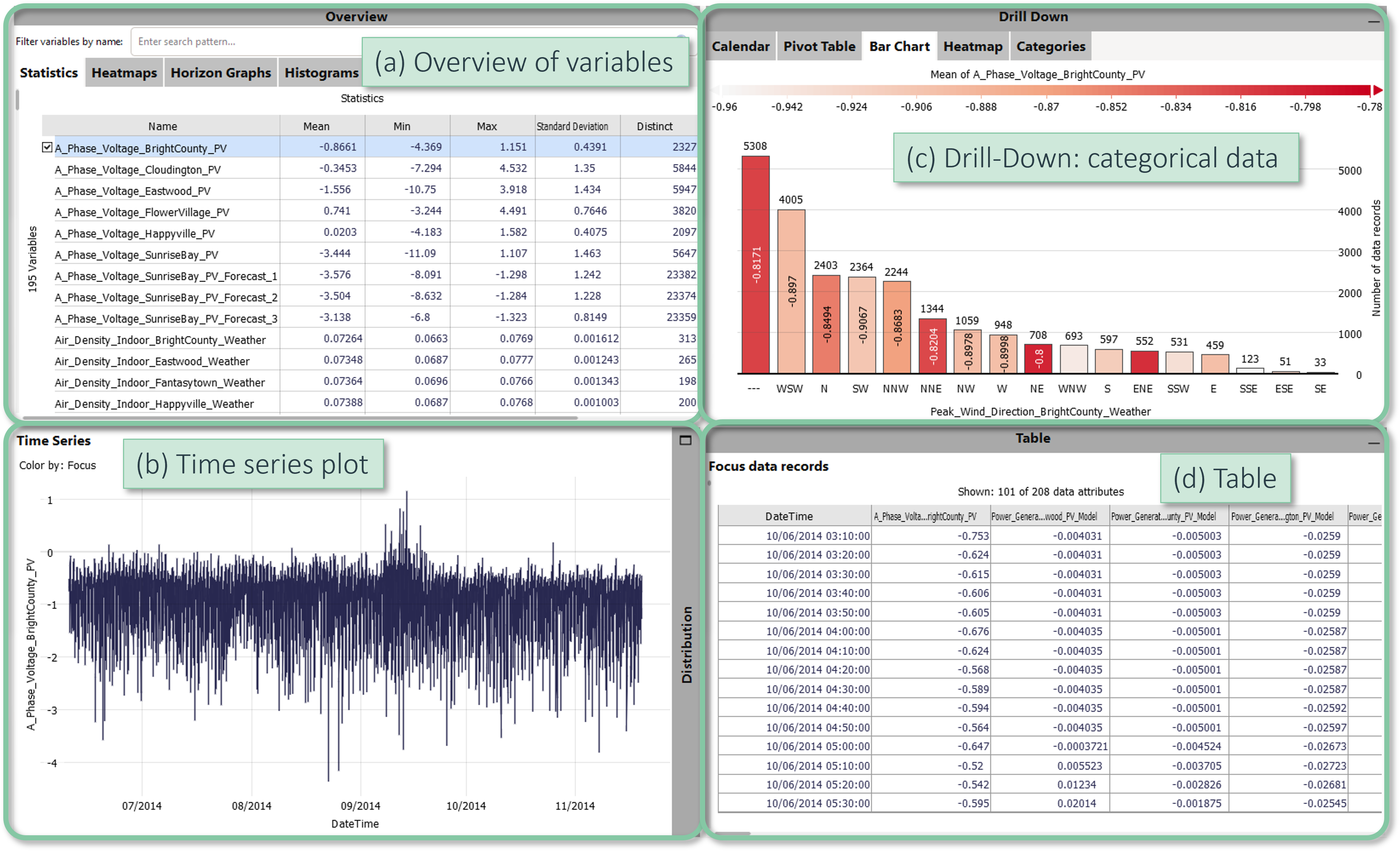This screenshot has height=851, width=1400.
Task: Click the faint left arrow on the color legend
Action: tap(715, 90)
